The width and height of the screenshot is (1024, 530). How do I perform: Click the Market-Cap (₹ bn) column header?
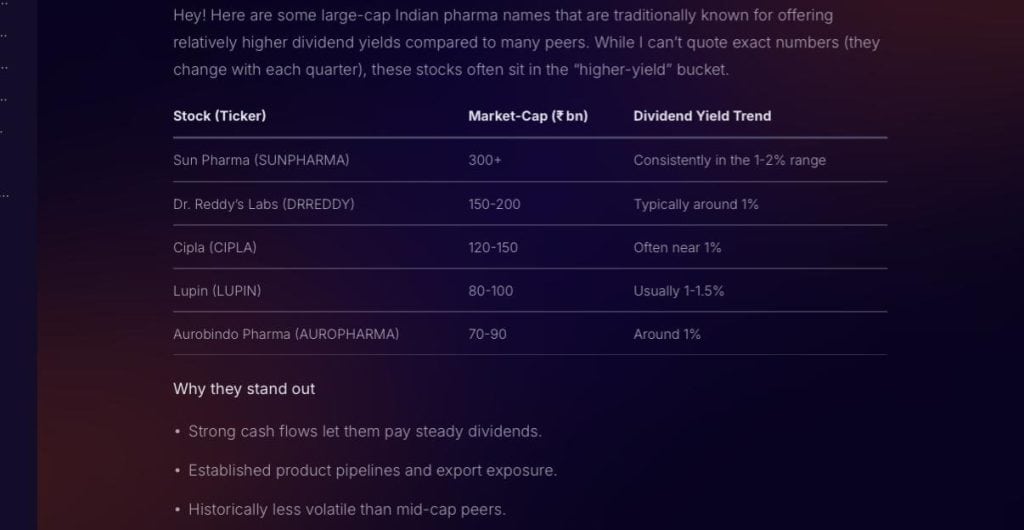(527, 116)
